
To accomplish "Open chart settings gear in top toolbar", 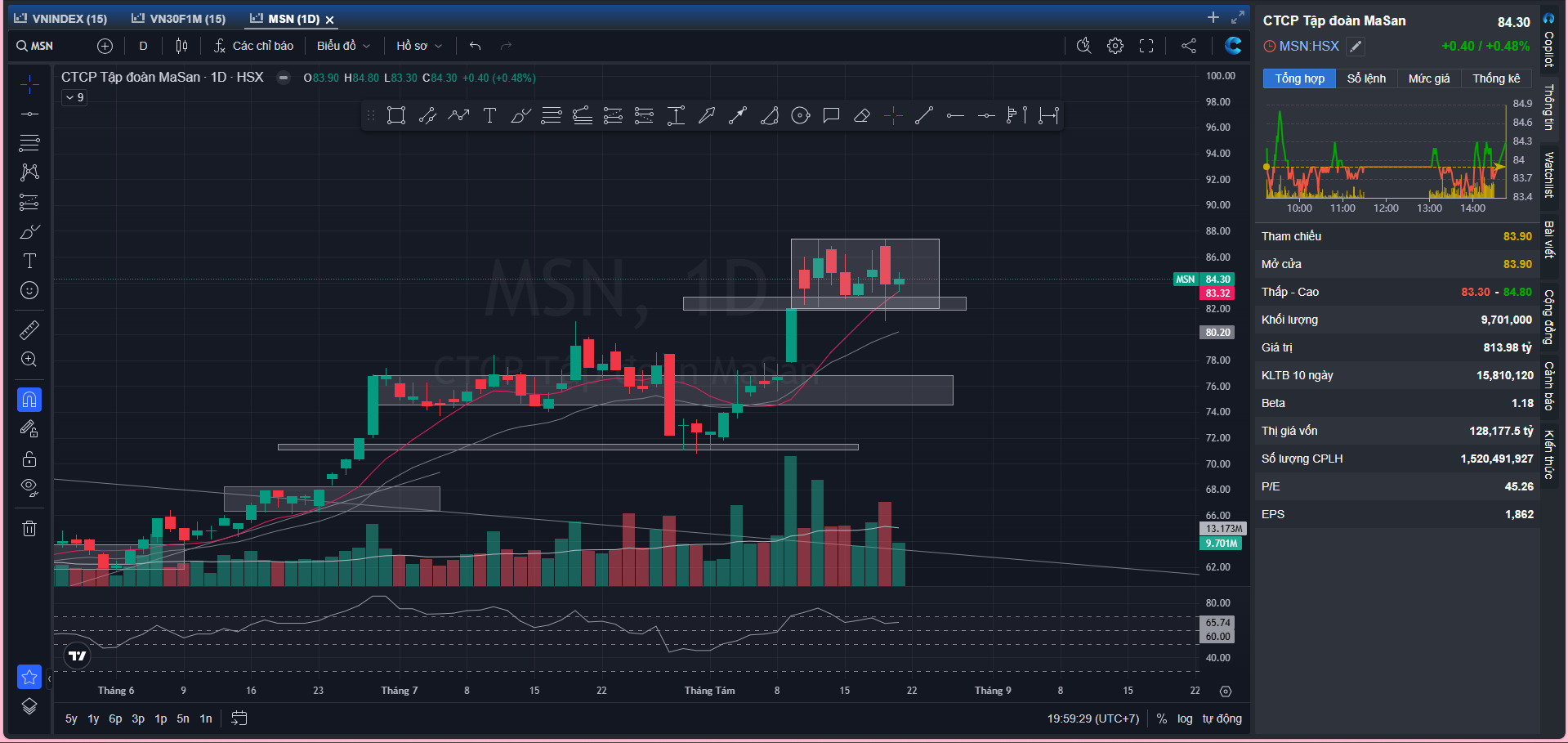I will pyautogui.click(x=1115, y=46).
